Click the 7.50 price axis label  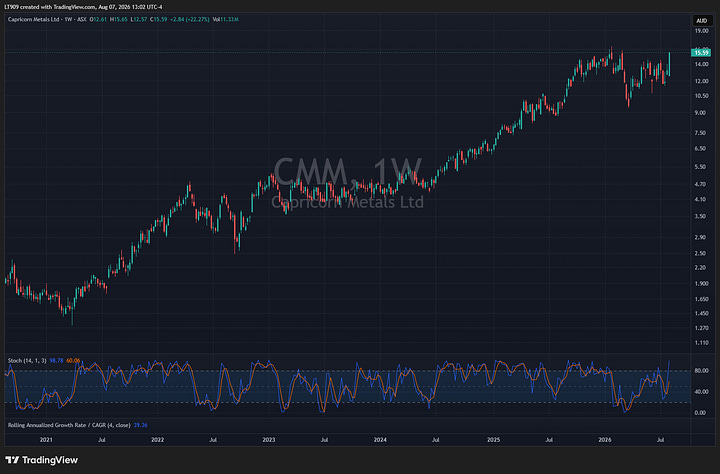coord(700,133)
